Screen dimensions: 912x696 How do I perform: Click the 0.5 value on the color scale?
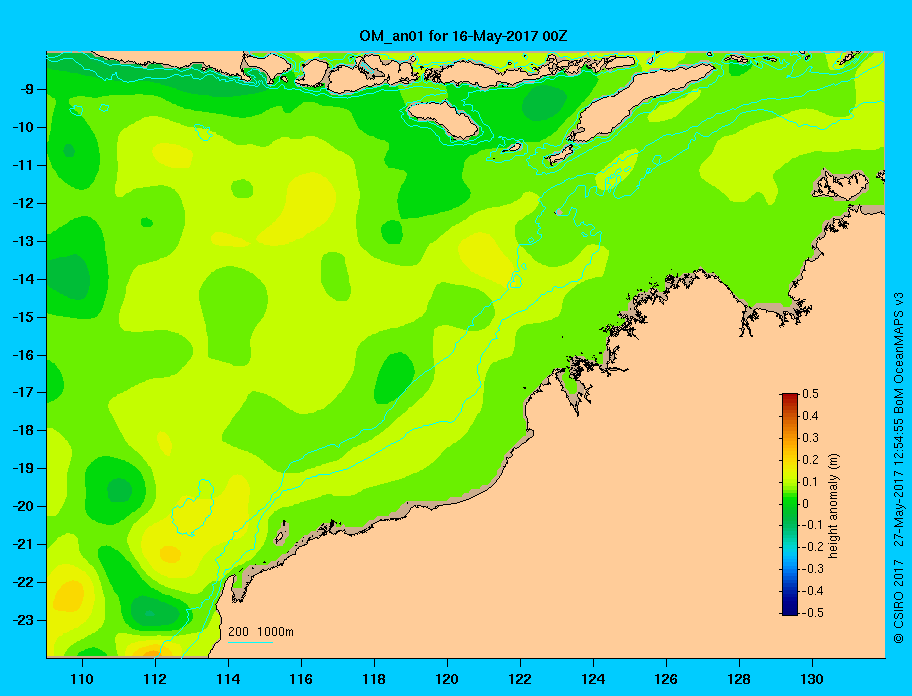(x=810, y=394)
